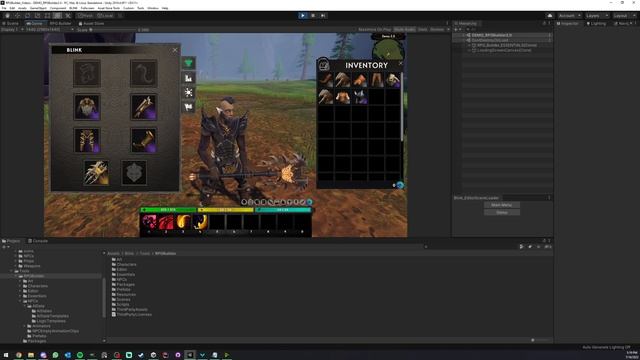Select the Move tool in Unity toolbar
The height and width of the screenshot is (360, 640).
[x=18, y=16]
